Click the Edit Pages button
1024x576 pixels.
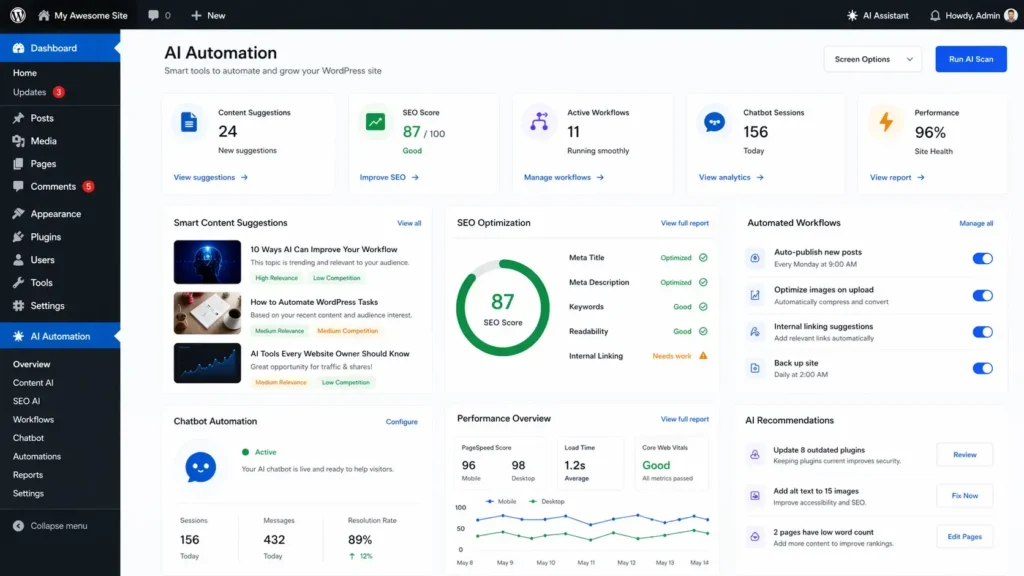[965, 537]
